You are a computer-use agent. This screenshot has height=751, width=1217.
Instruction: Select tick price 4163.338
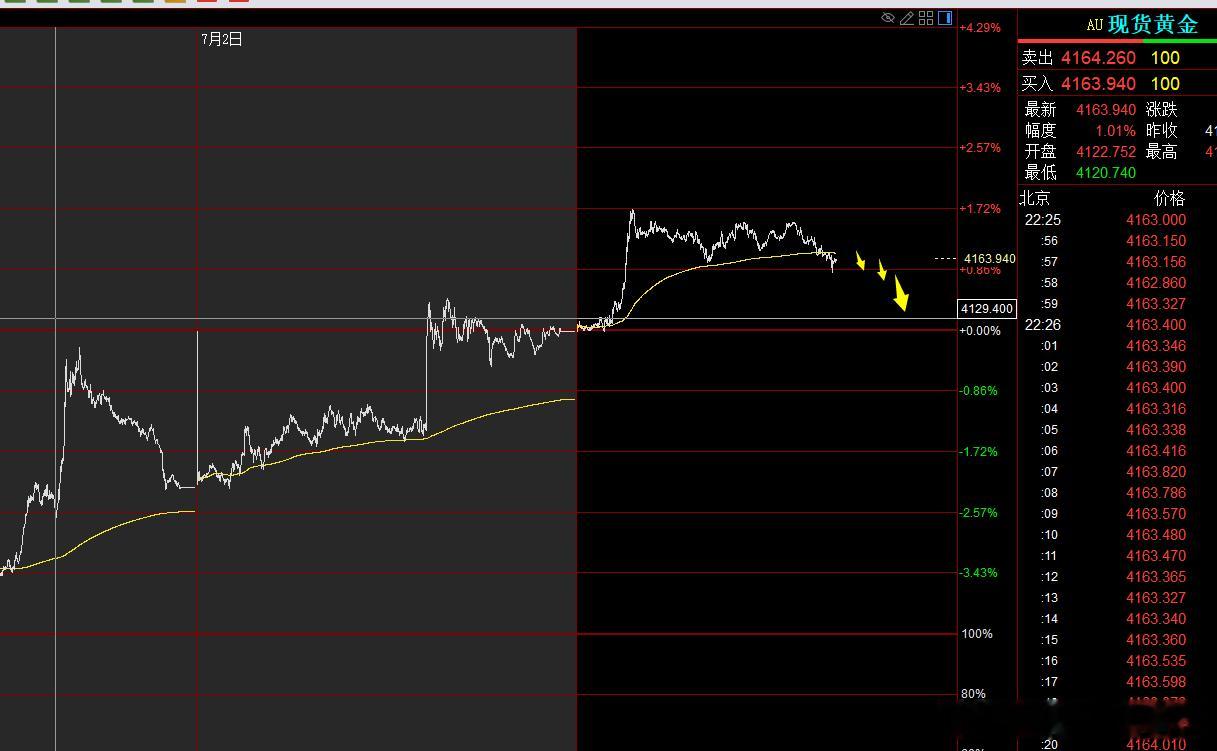1156,430
